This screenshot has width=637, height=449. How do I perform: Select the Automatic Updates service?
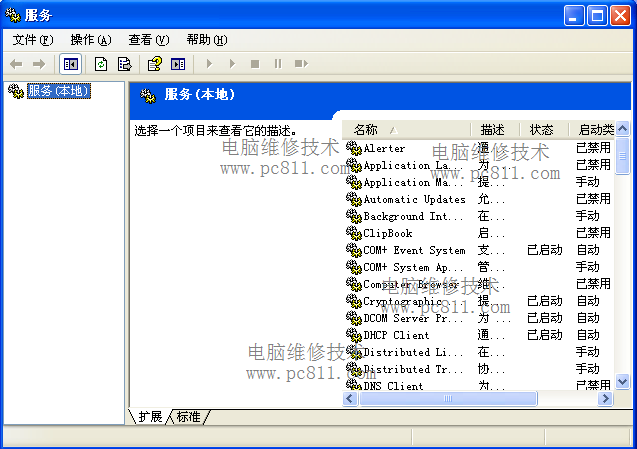click(479, 200)
